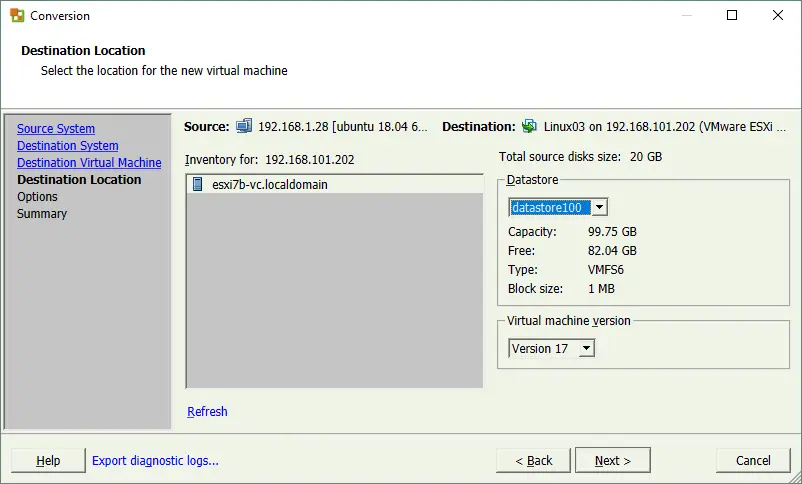Close the Conversion window
This screenshot has width=802, height=484.
[x=778, y=15]
